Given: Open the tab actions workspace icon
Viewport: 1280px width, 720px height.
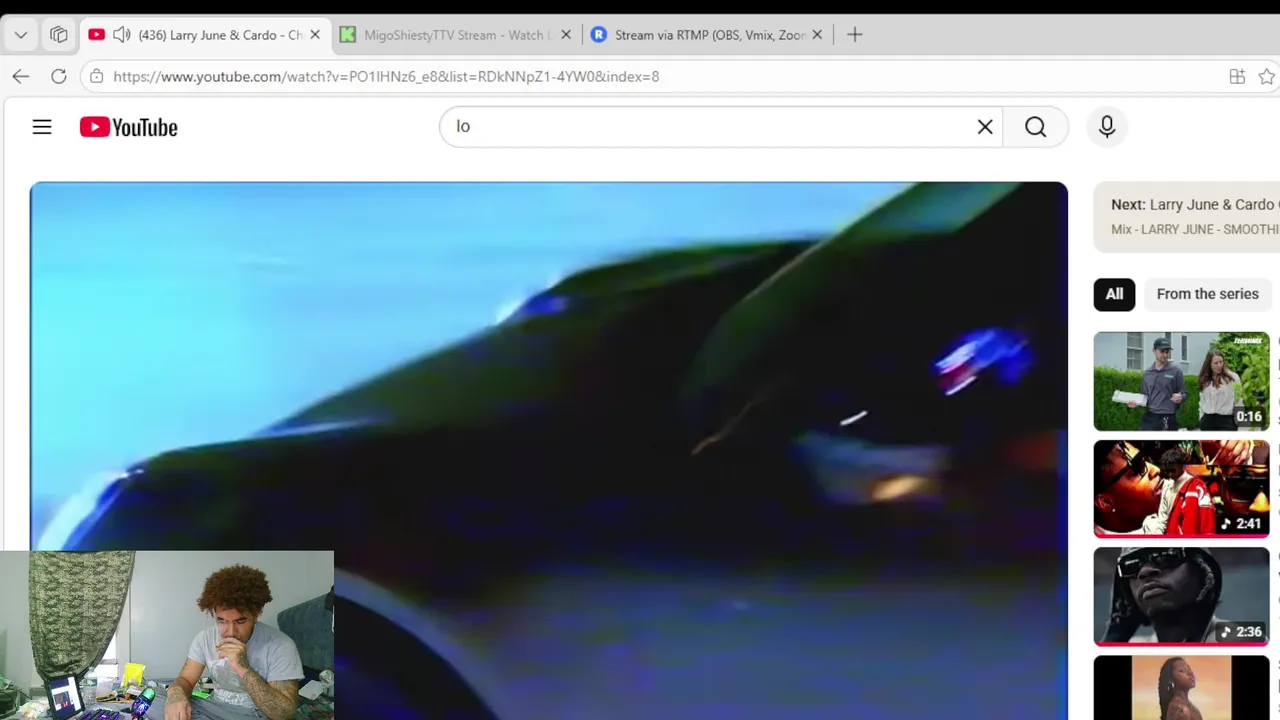Looking at the screenshot, I should tap(59, 35).
